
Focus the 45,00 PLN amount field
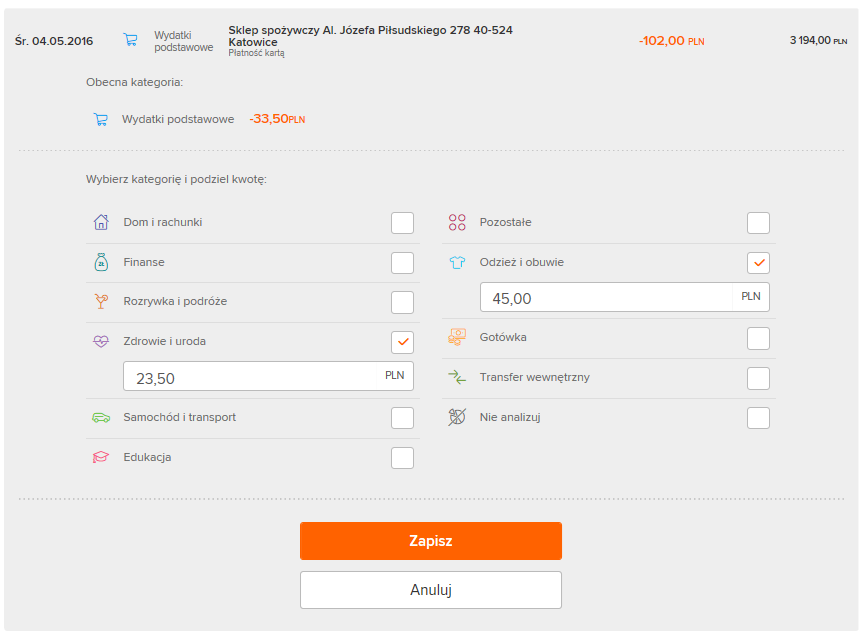click(x=607, y=298)
